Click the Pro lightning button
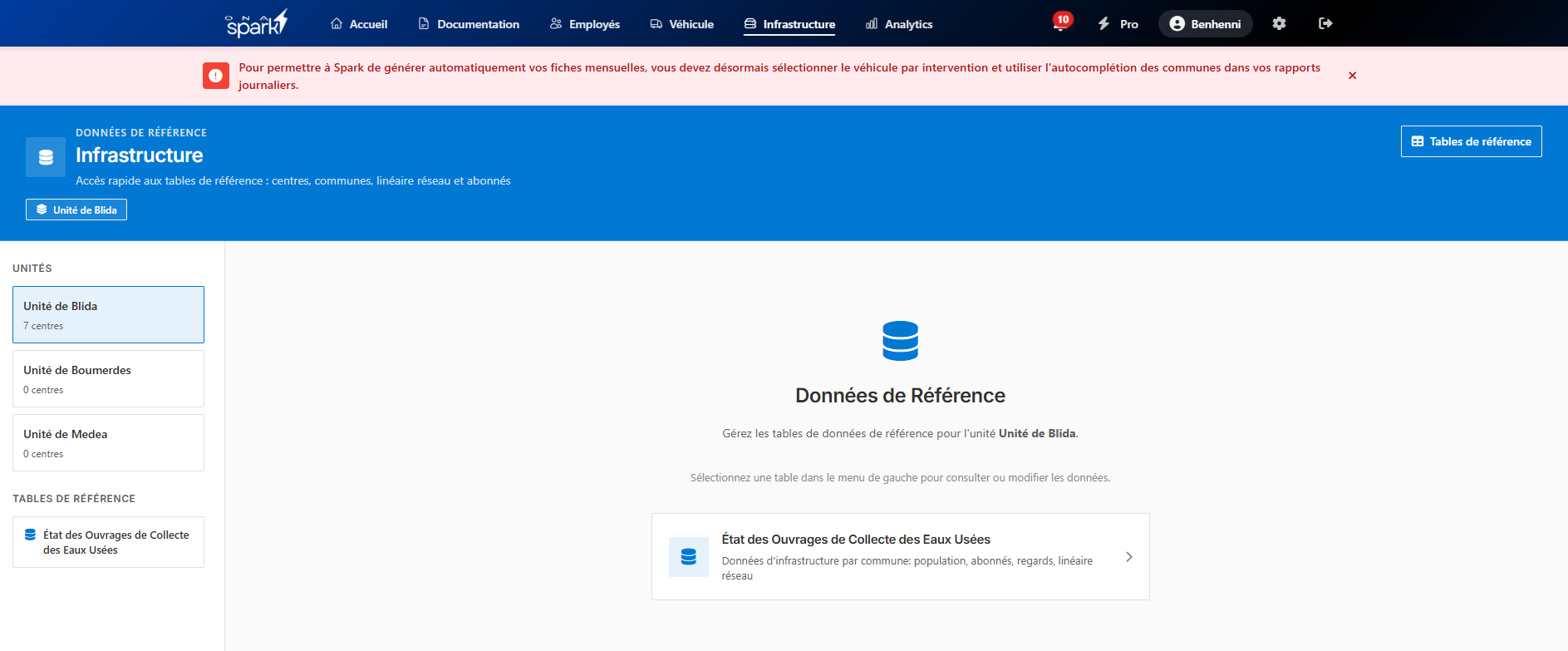The height and width of the screenshot is (651, 1568). coord(1118,24)
